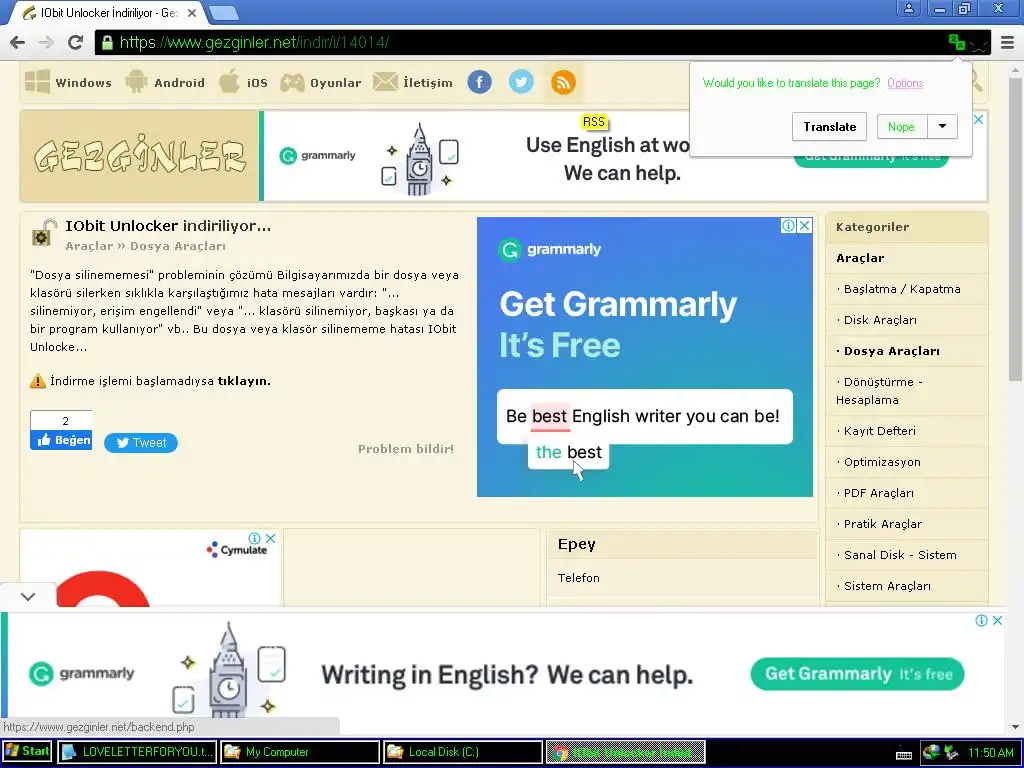
Task: Click the tıklayın download link
Action: click(x=244, y=381)
